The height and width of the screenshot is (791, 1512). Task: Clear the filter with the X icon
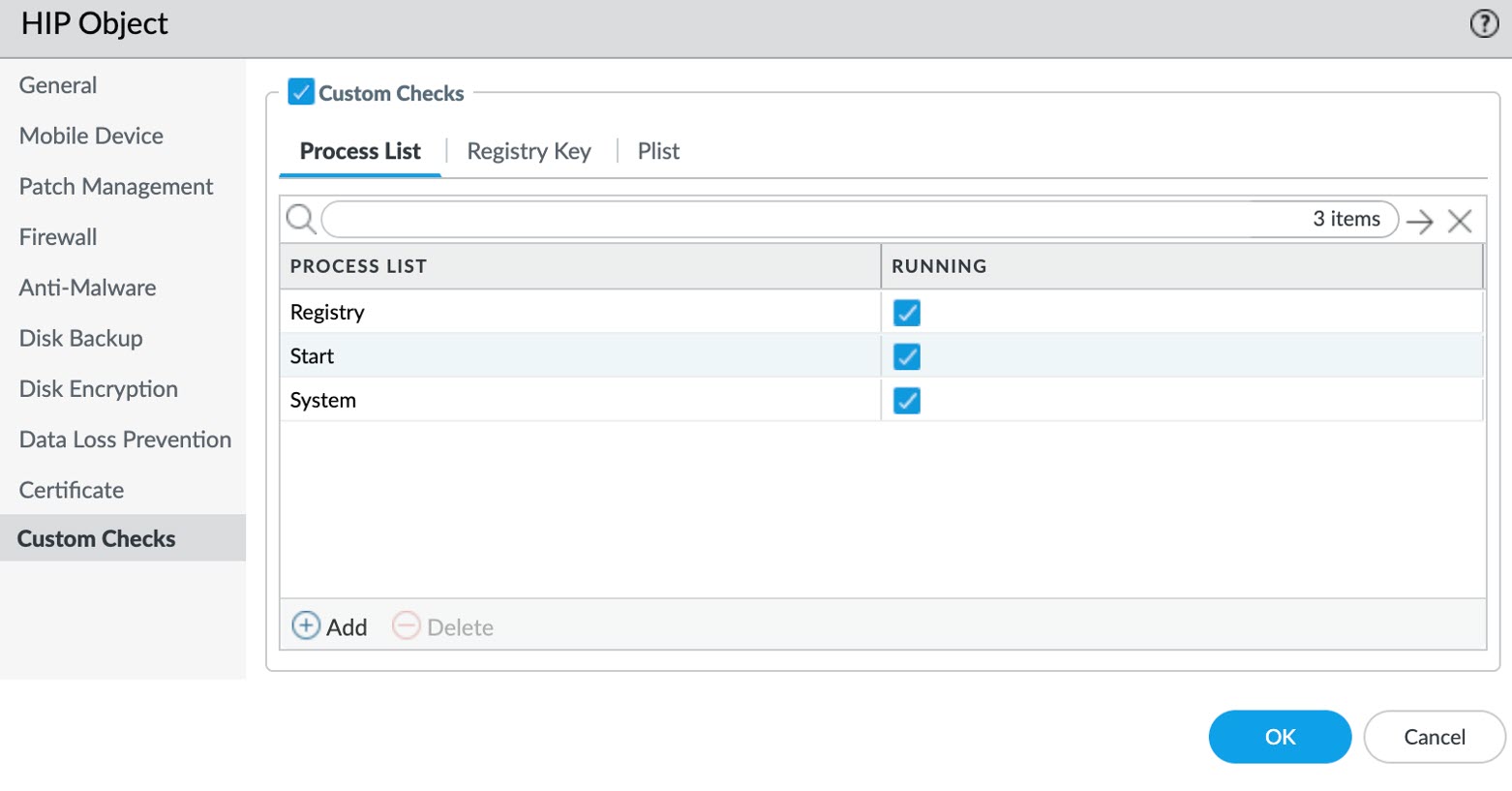(x=1460, y=222)
